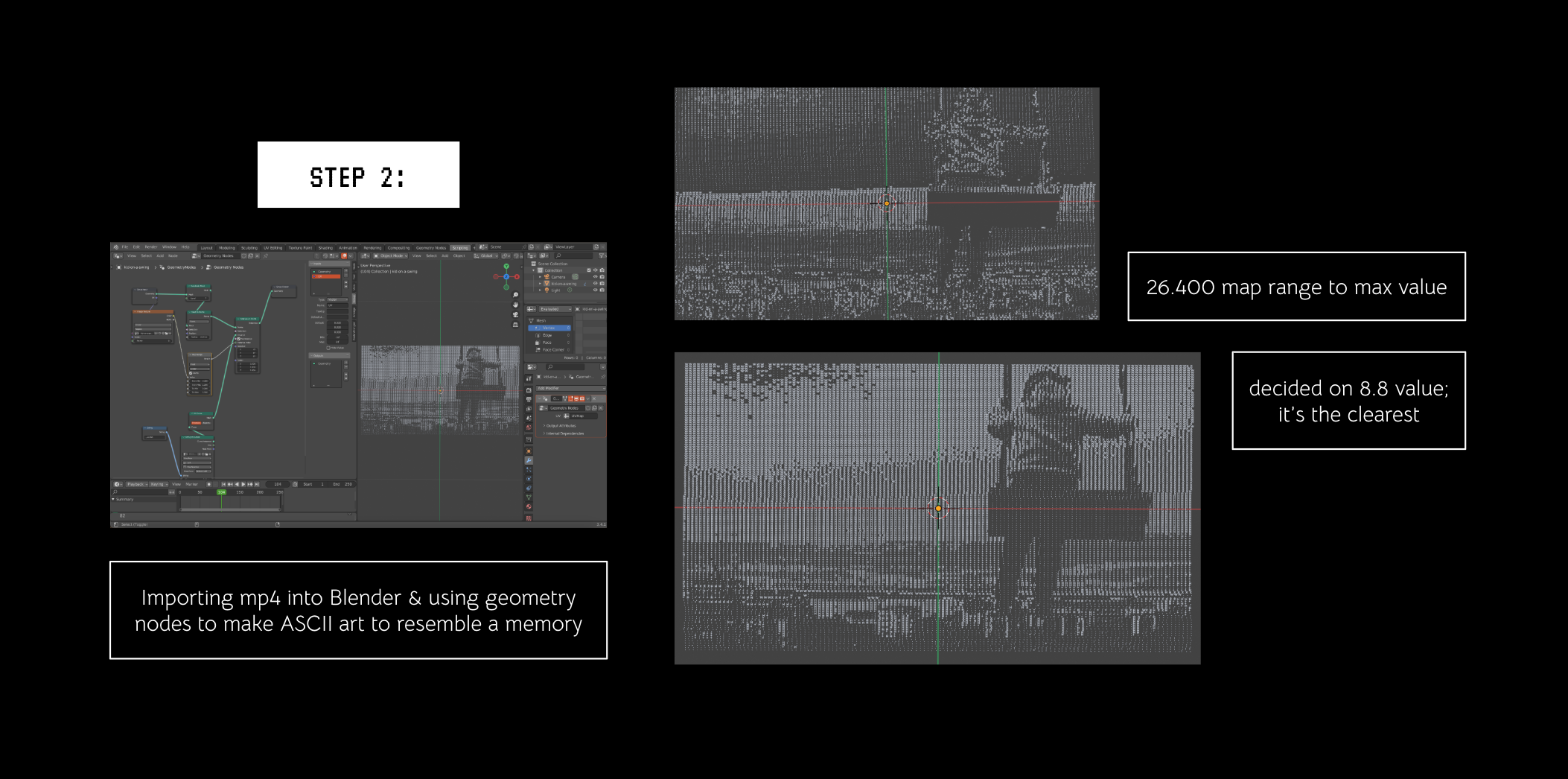Open the Object Mode dropdown

click(392, 255)
